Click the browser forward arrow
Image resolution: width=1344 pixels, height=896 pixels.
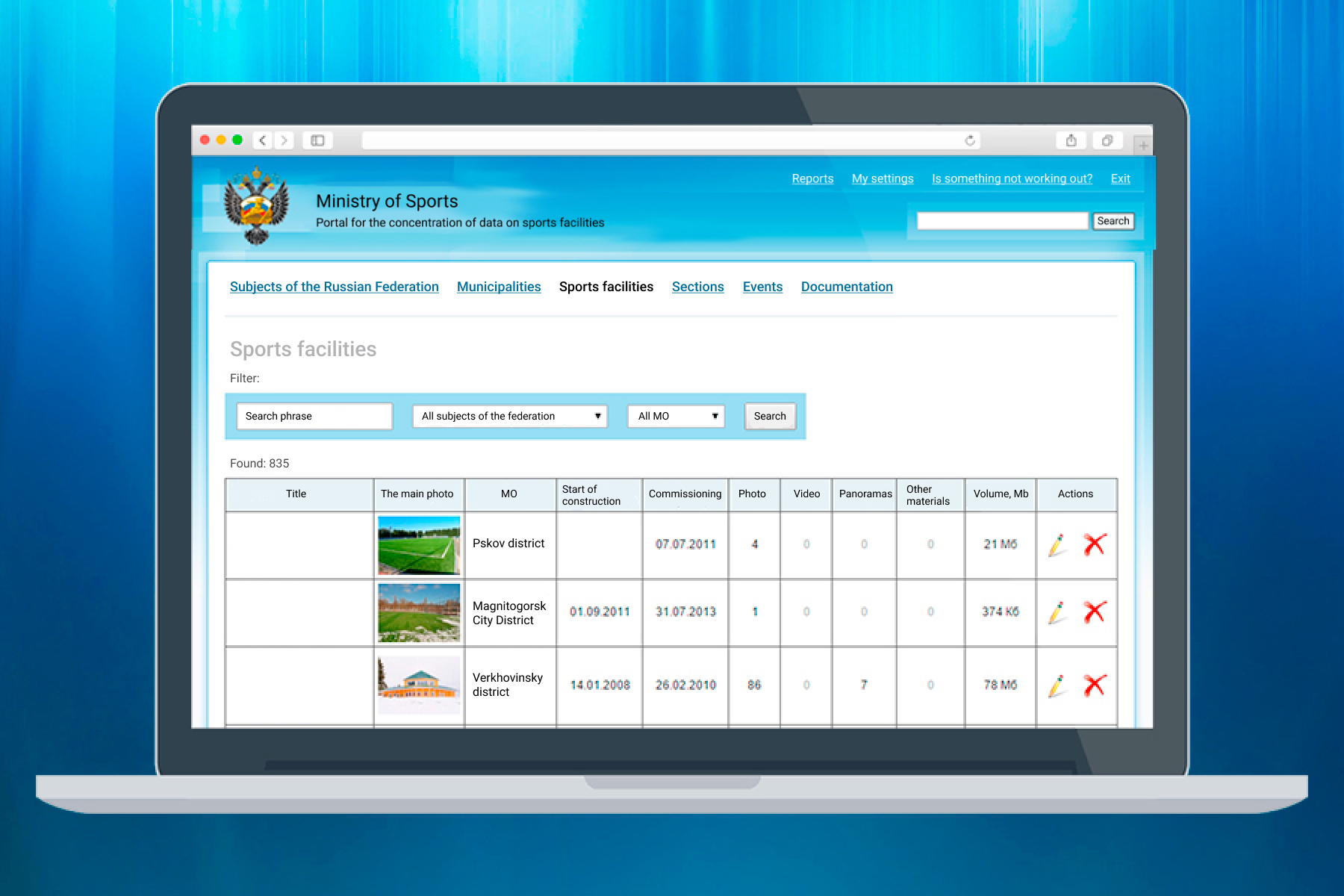click(x=284, y=140)
